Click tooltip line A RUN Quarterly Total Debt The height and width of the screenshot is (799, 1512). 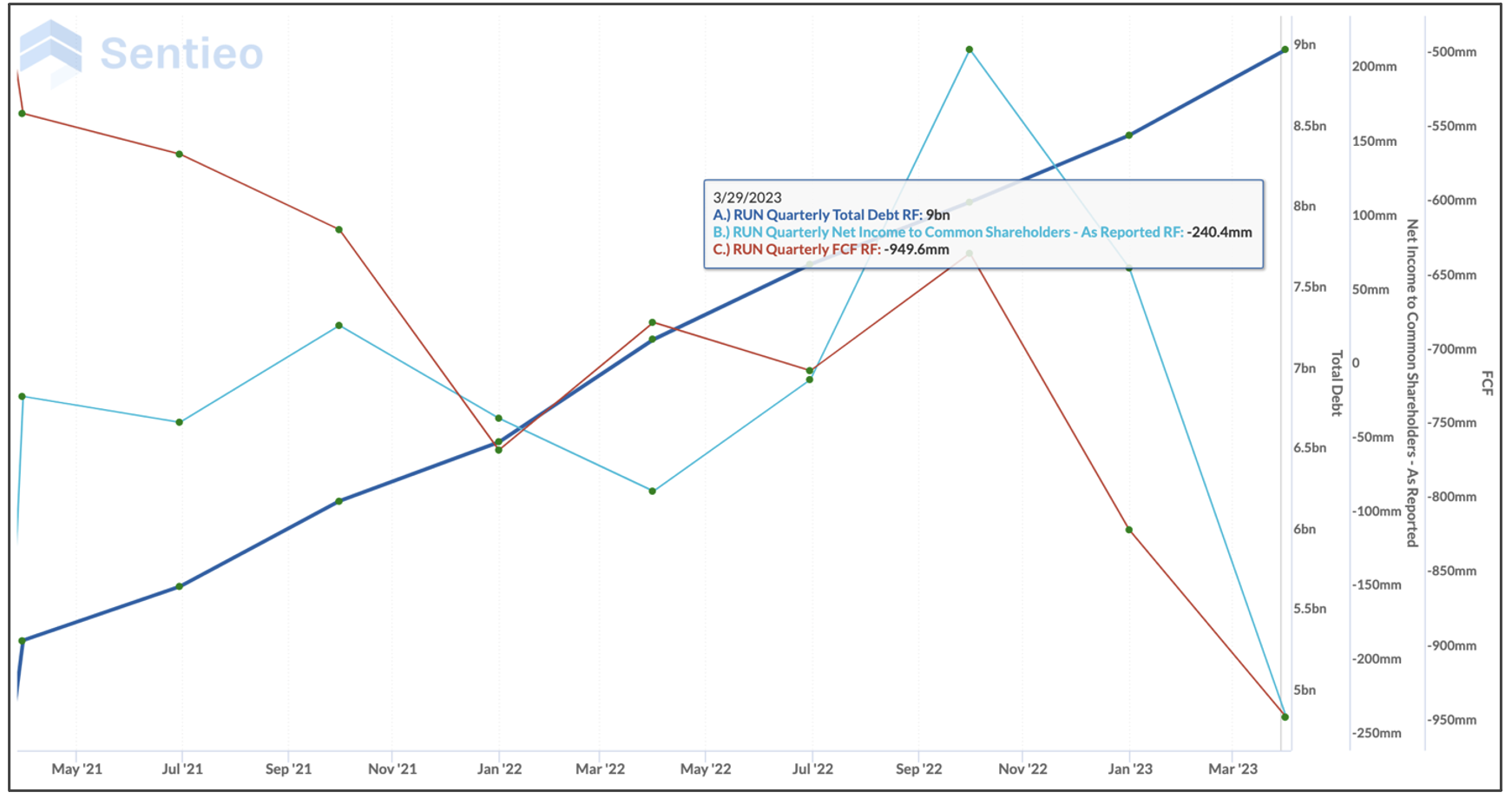[832, 215]
